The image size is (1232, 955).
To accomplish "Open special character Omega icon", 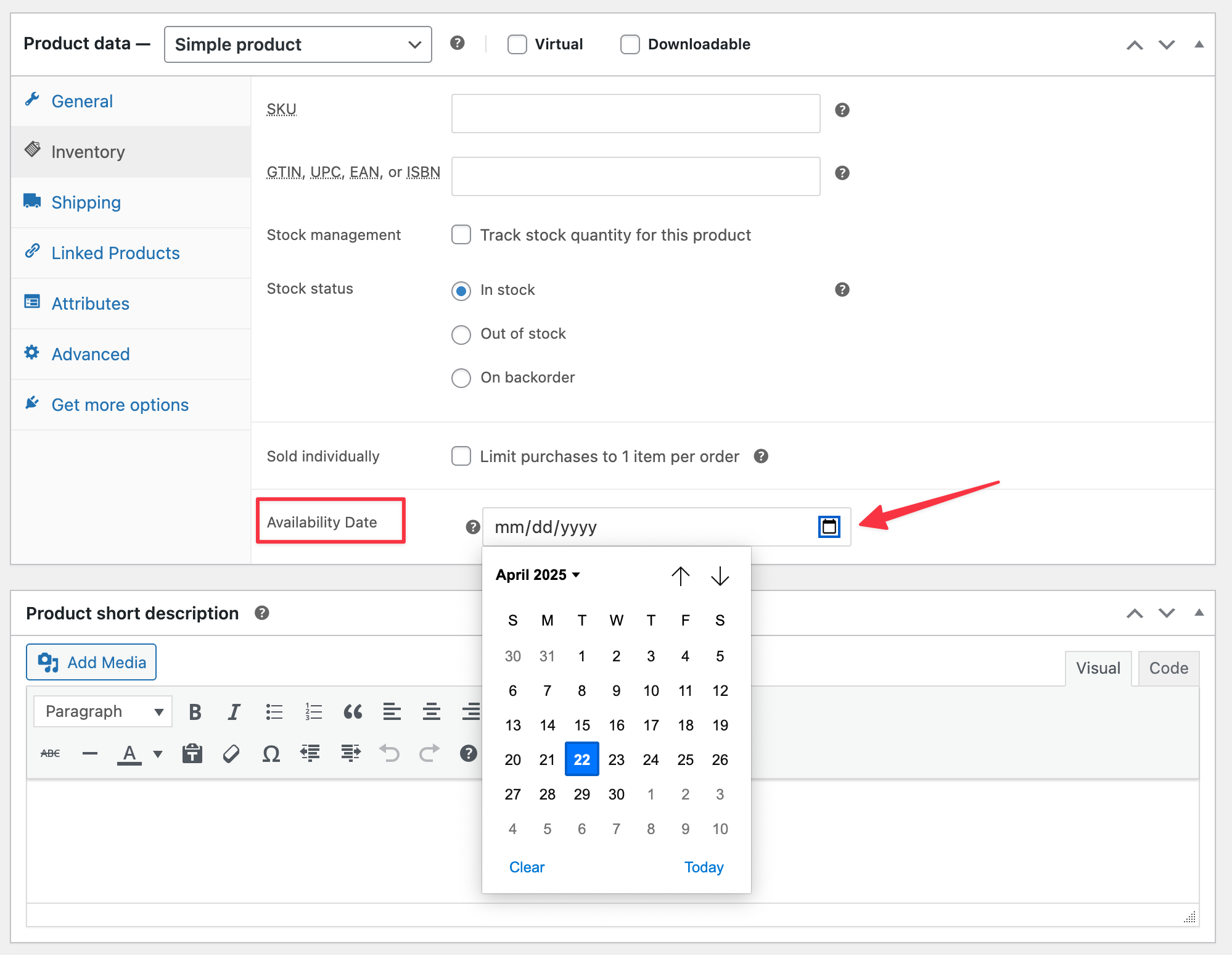I will point(271,753).
